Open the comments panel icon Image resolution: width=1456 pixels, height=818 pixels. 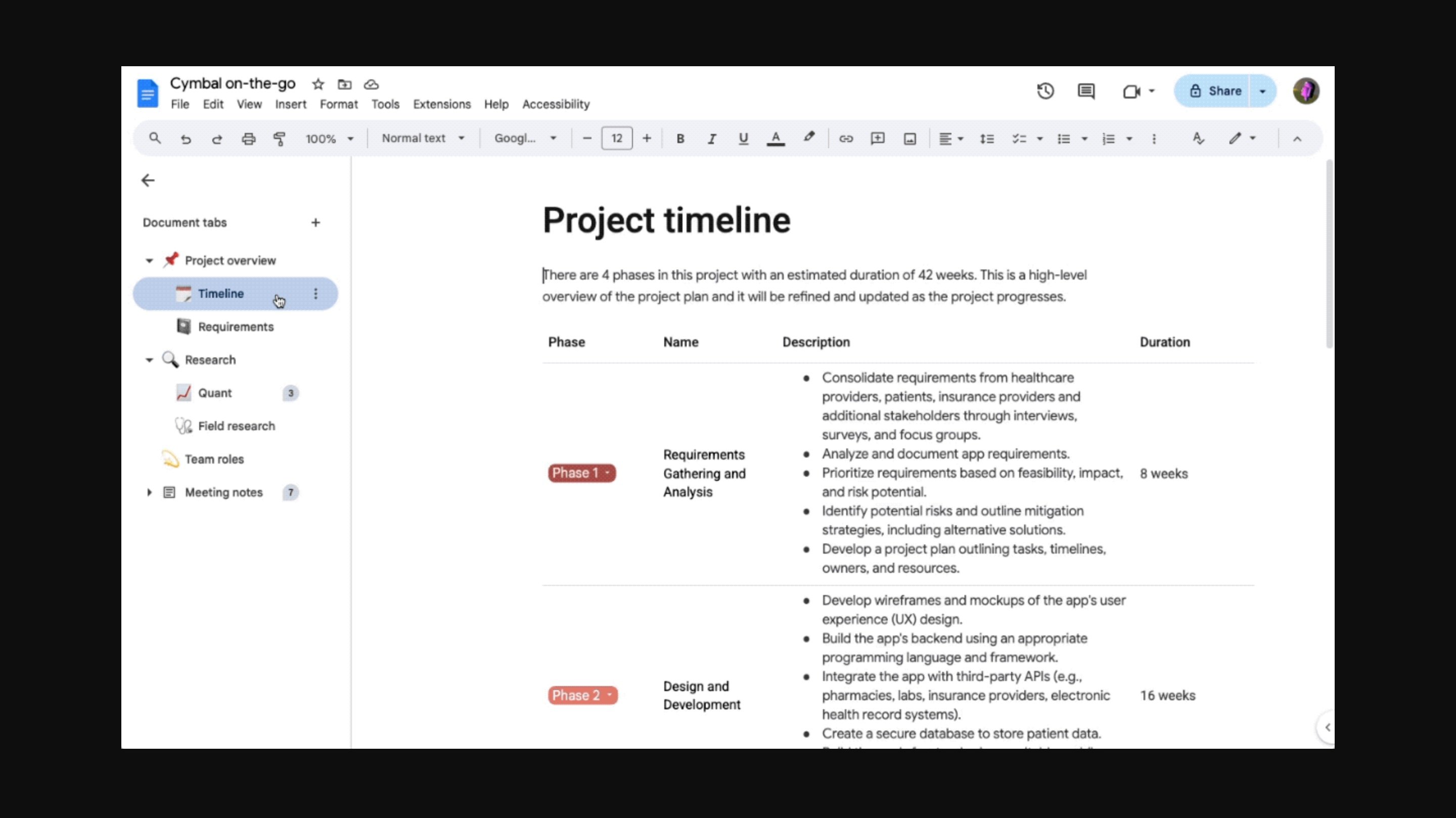tap(1086, 91)
